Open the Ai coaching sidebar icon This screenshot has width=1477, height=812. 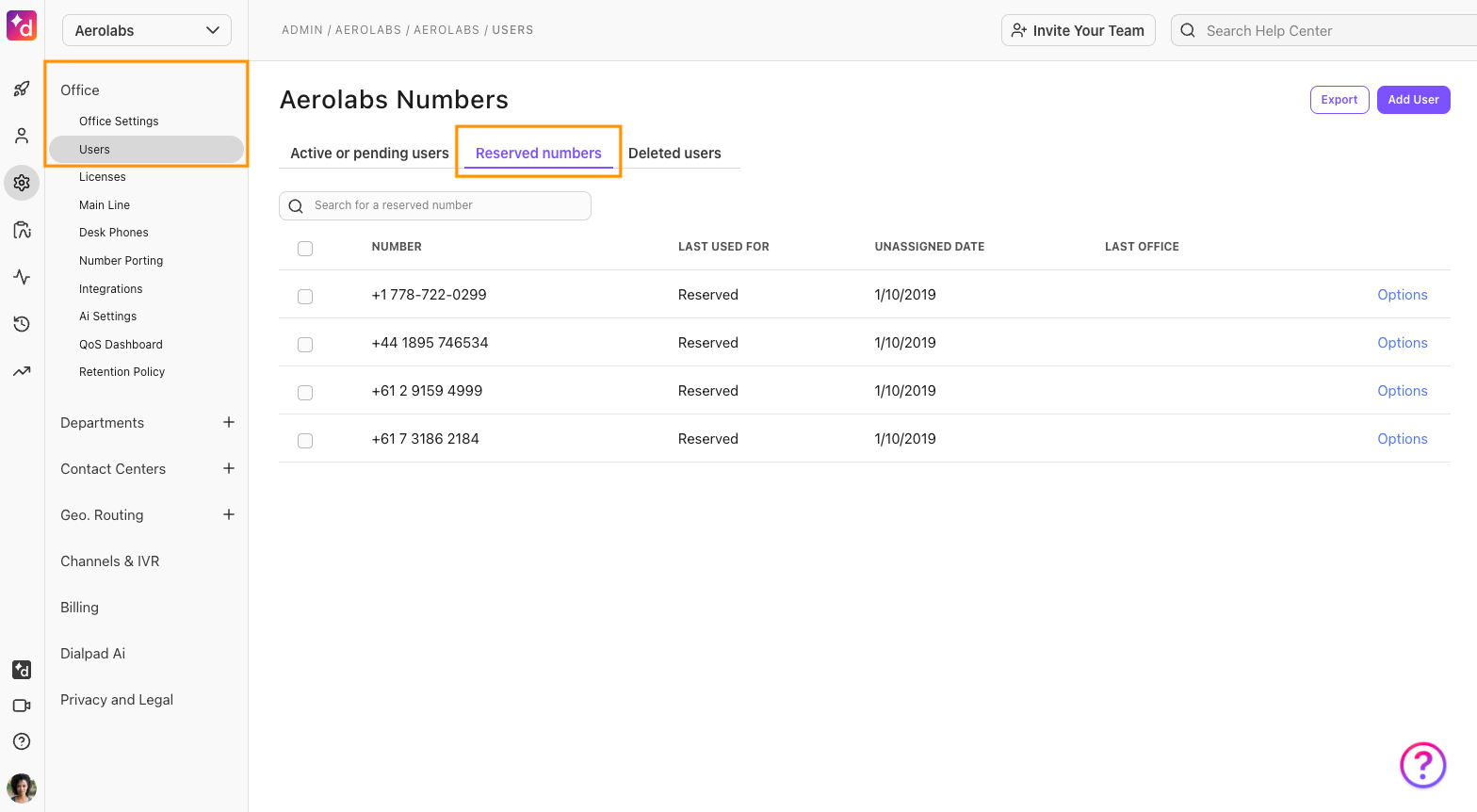click(x=22, y=230)
